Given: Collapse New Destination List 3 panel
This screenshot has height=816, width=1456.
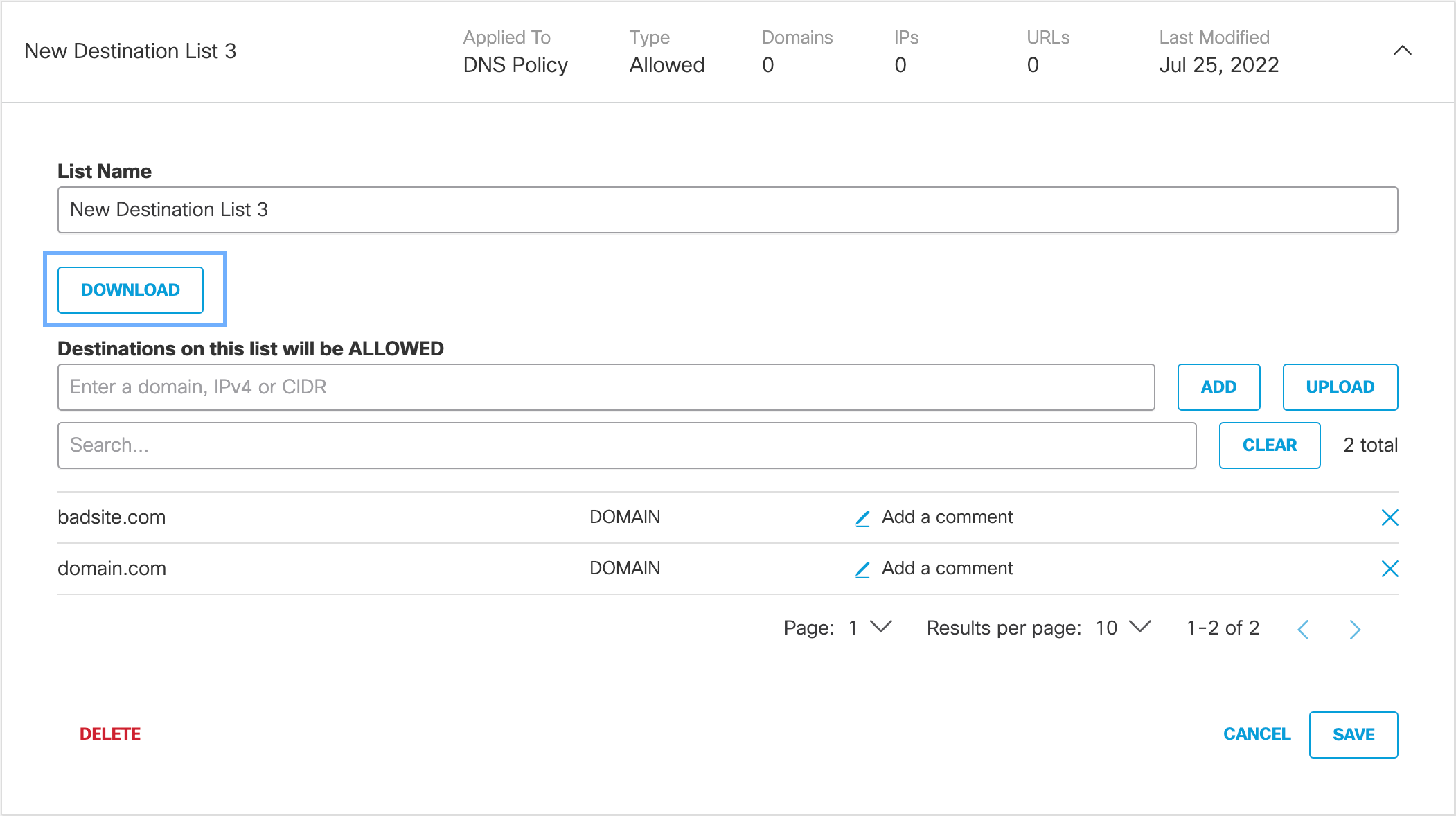Looking at the screenshot, I should tap(1402, 51).
